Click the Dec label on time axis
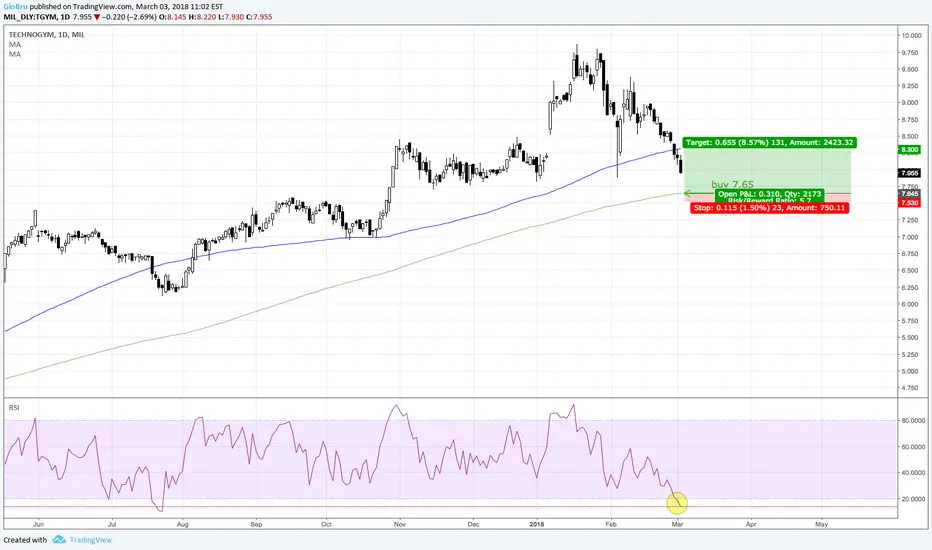 [473, 524]
